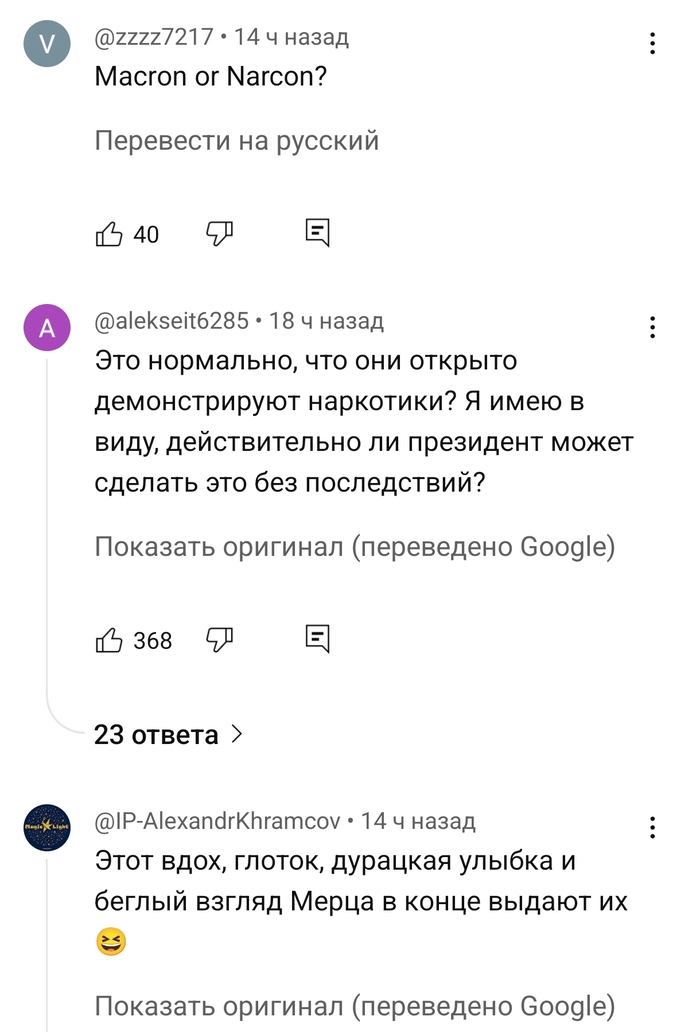Show original of the @alekseit6285 comment

point(354,547)
